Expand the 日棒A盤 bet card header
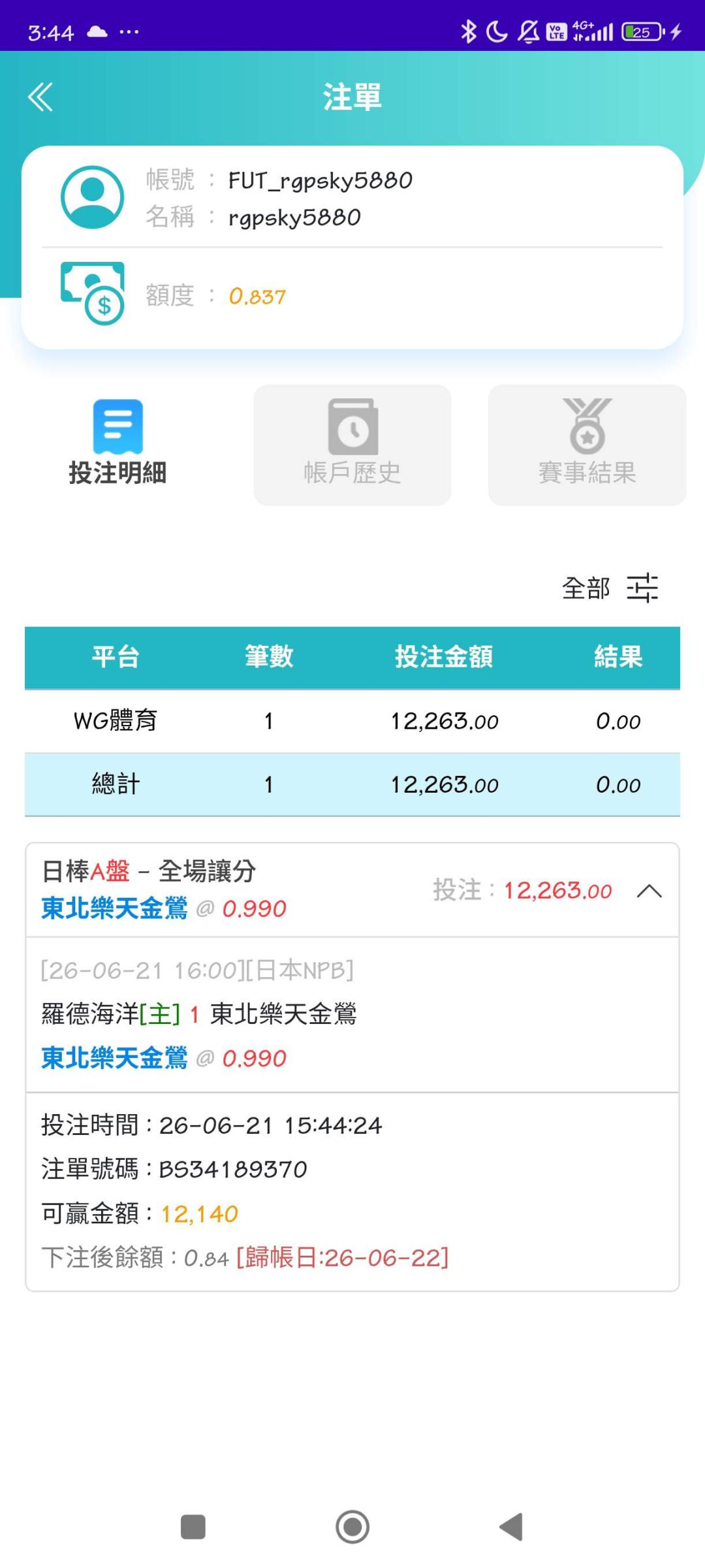 352,890
